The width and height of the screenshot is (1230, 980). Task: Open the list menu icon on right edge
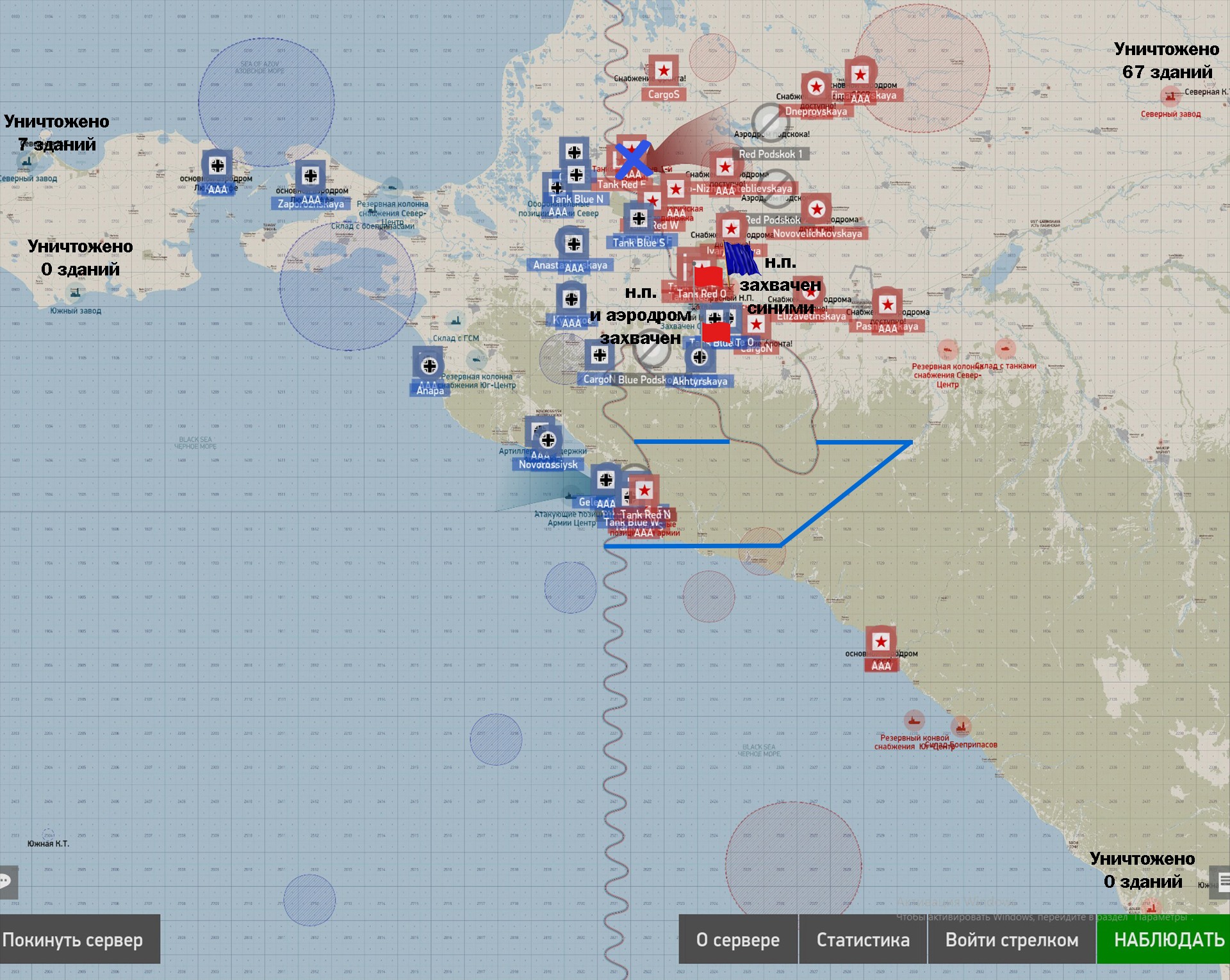click(x=1222, y=881)
